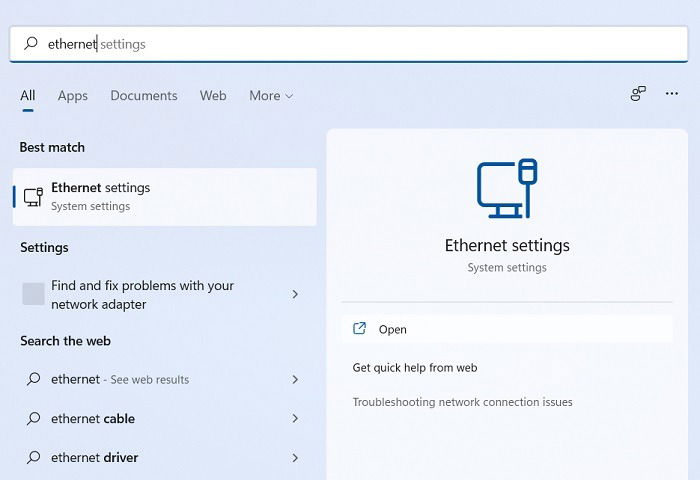The height and width of the screenshot is (480, 700).
Task: Click the magnifier icon beside ethernet cable
Action: pos(33,418)
